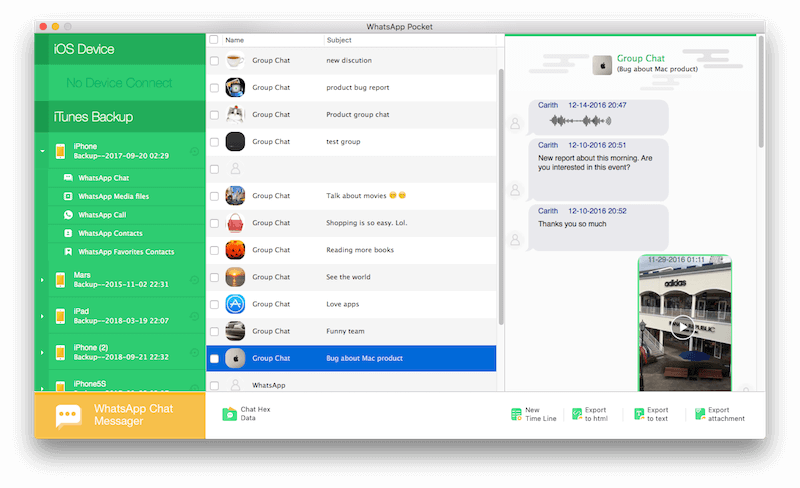
Task: Click the Export attachment label
Action: [x=726, y=414]
